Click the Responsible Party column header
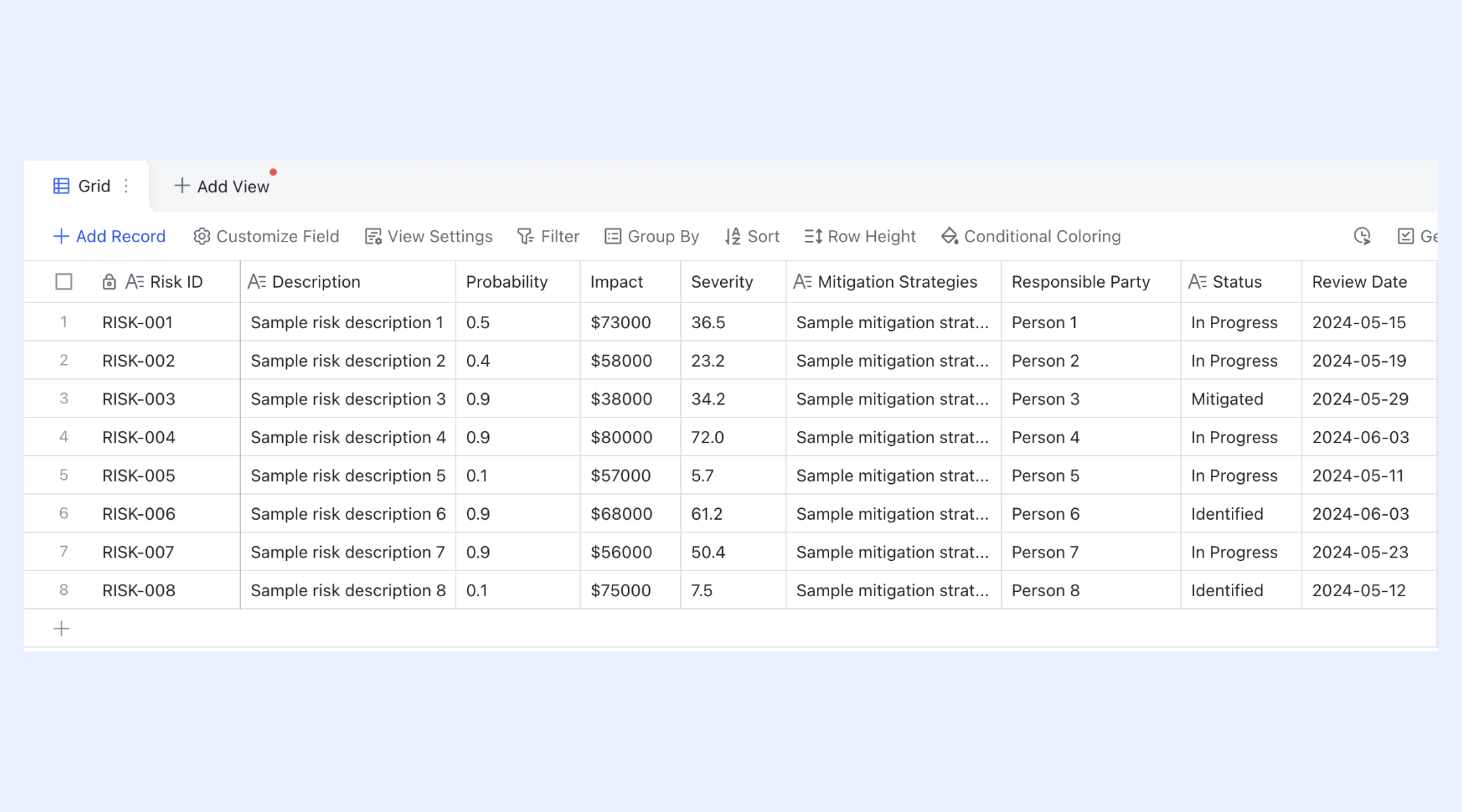The height and width of the screenshot is (812, 1462). point(1091,281)
